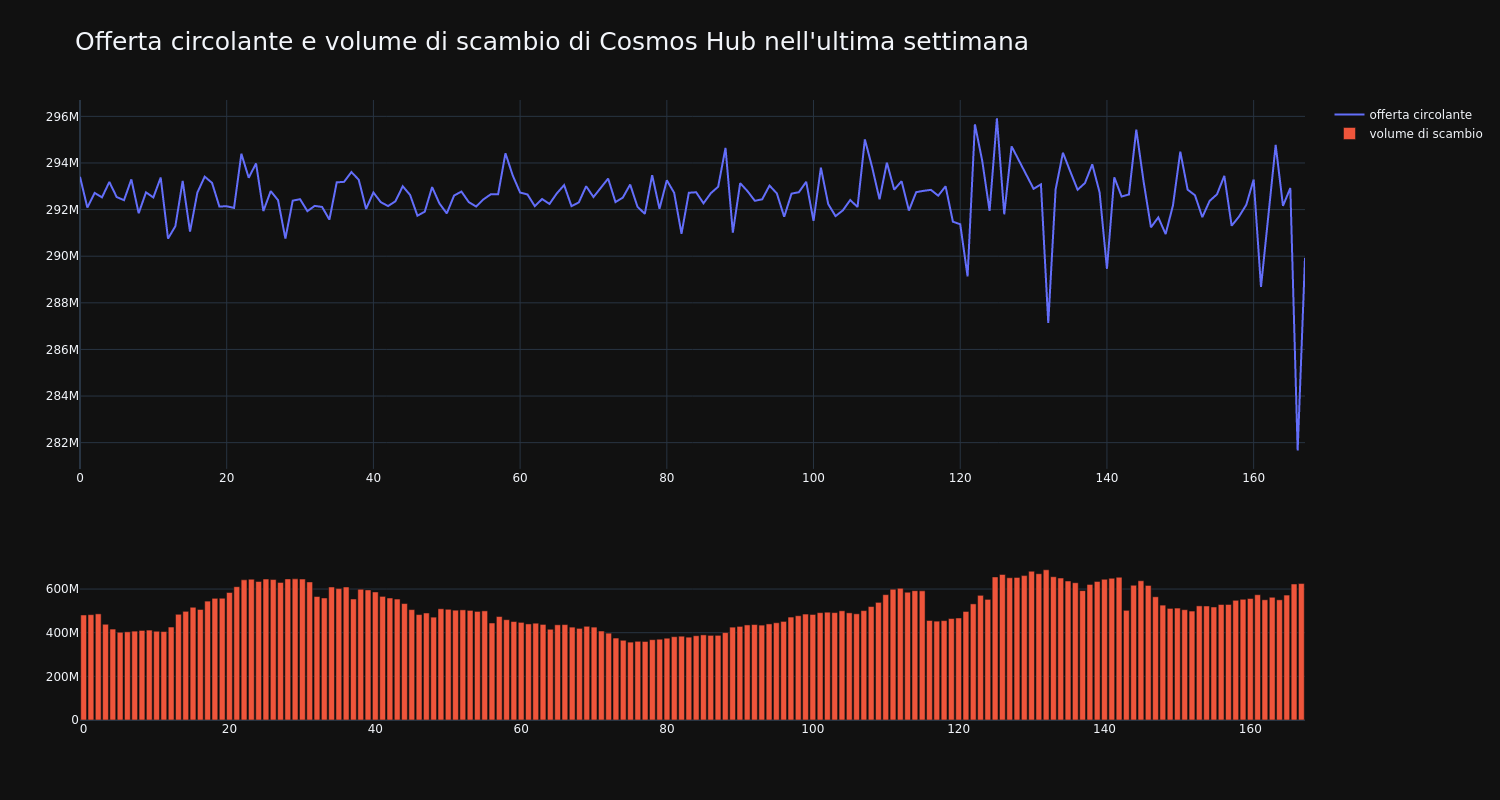Click x-axis label 120 of bar chart
Viewport: 1500px width, 800px height.
(958, 729)
